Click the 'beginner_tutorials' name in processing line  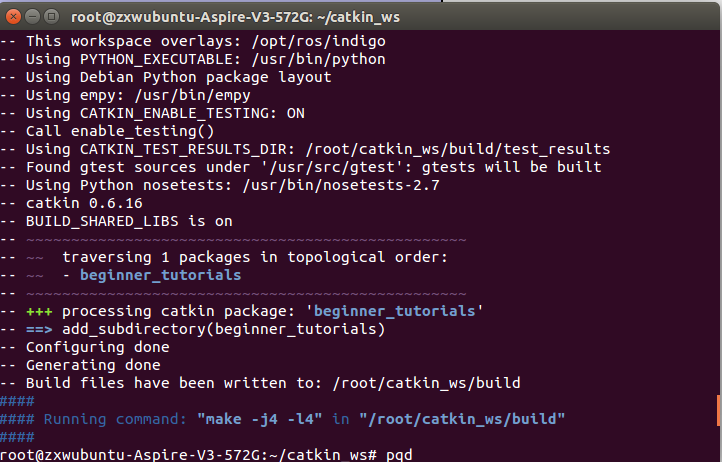click(395, 311)
